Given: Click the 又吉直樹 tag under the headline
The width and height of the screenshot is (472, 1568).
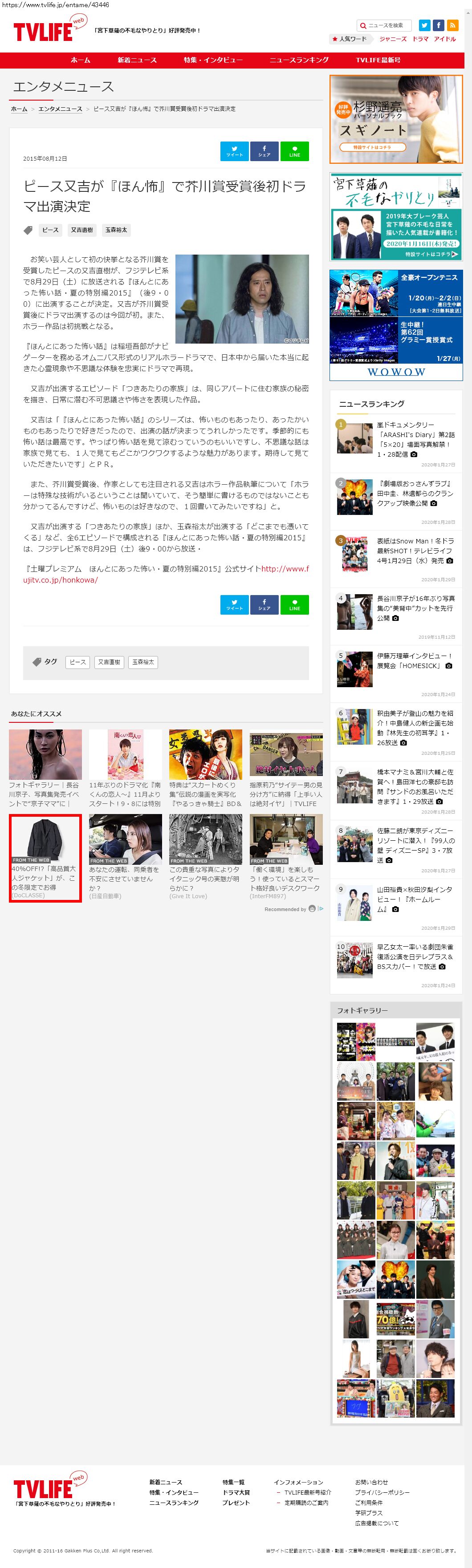Looking at the screenshot, I should (x=81, y=230).
